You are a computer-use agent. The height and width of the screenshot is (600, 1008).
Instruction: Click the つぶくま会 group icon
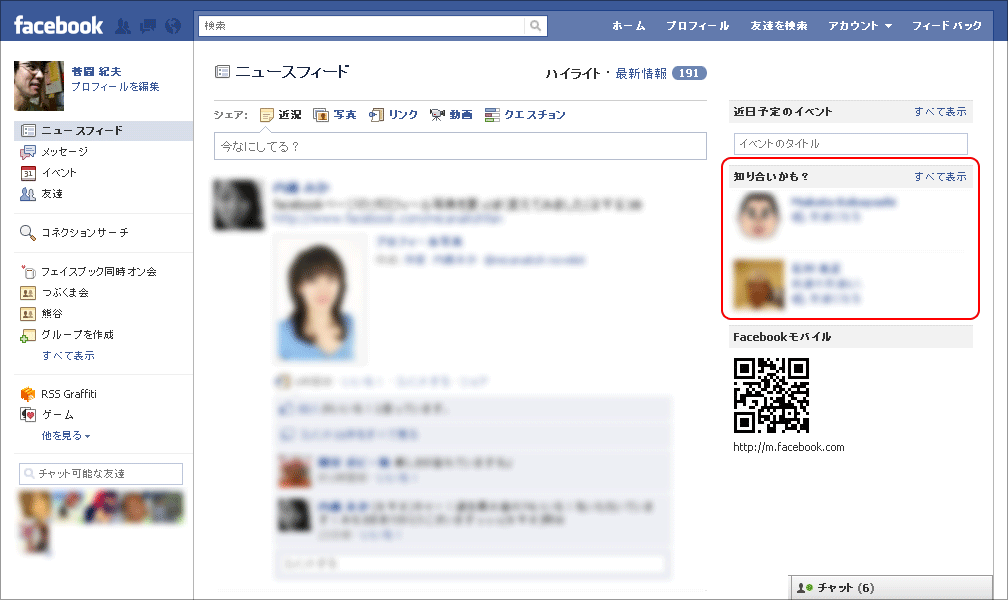(28, 293)
